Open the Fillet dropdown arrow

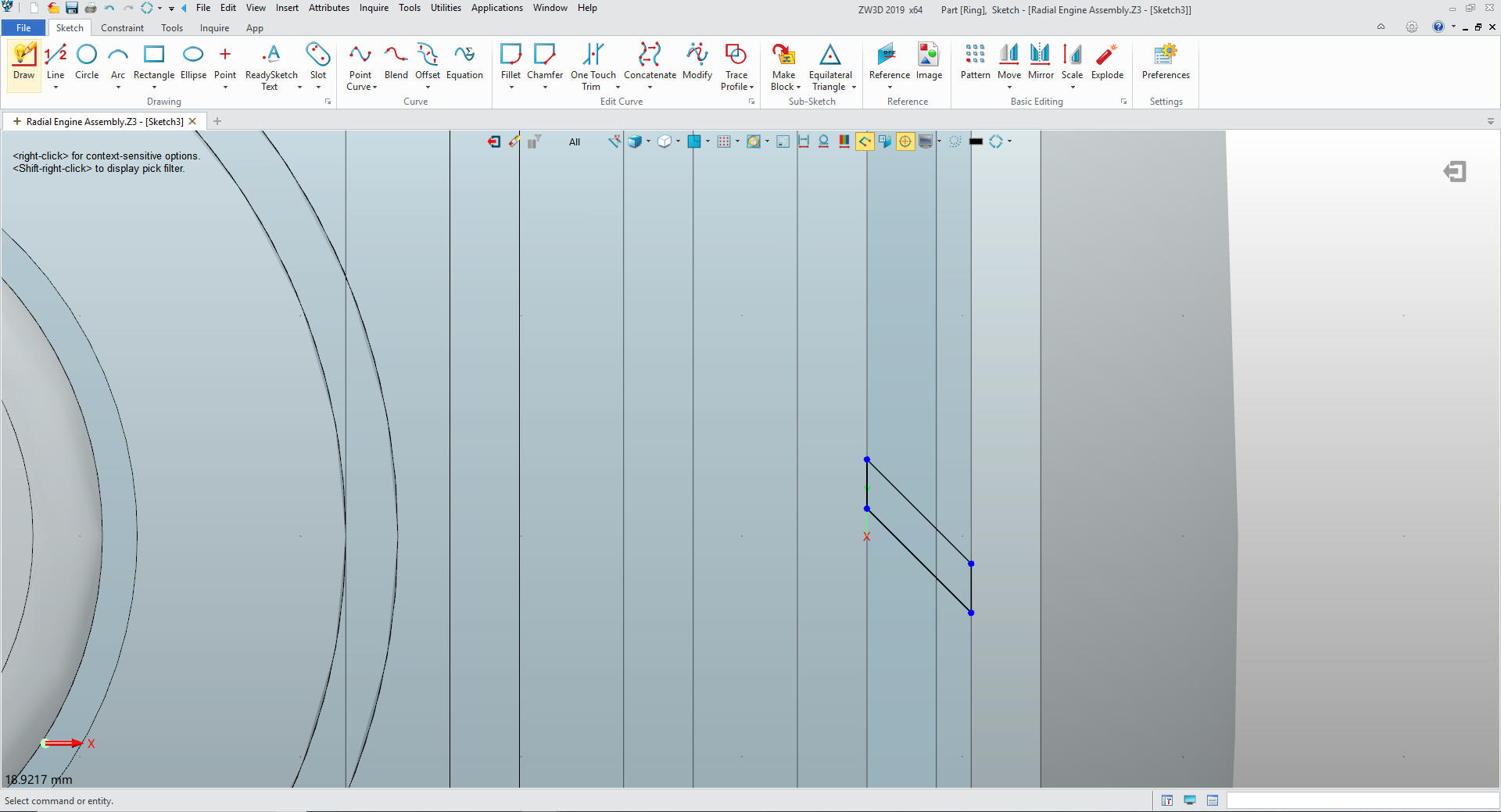coord(511,88)
